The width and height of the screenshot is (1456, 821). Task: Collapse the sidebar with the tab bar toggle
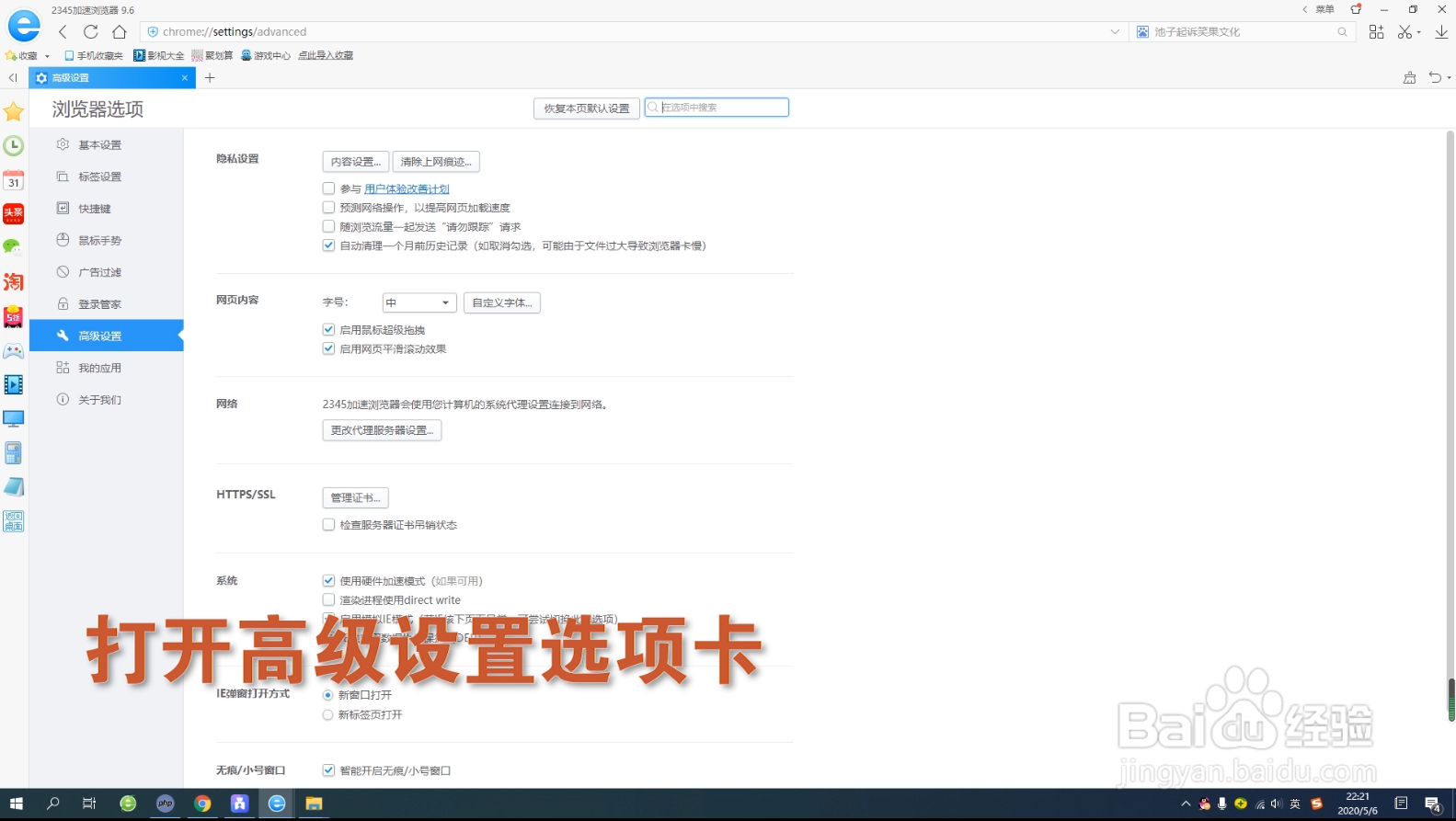(x=13, y=77)
